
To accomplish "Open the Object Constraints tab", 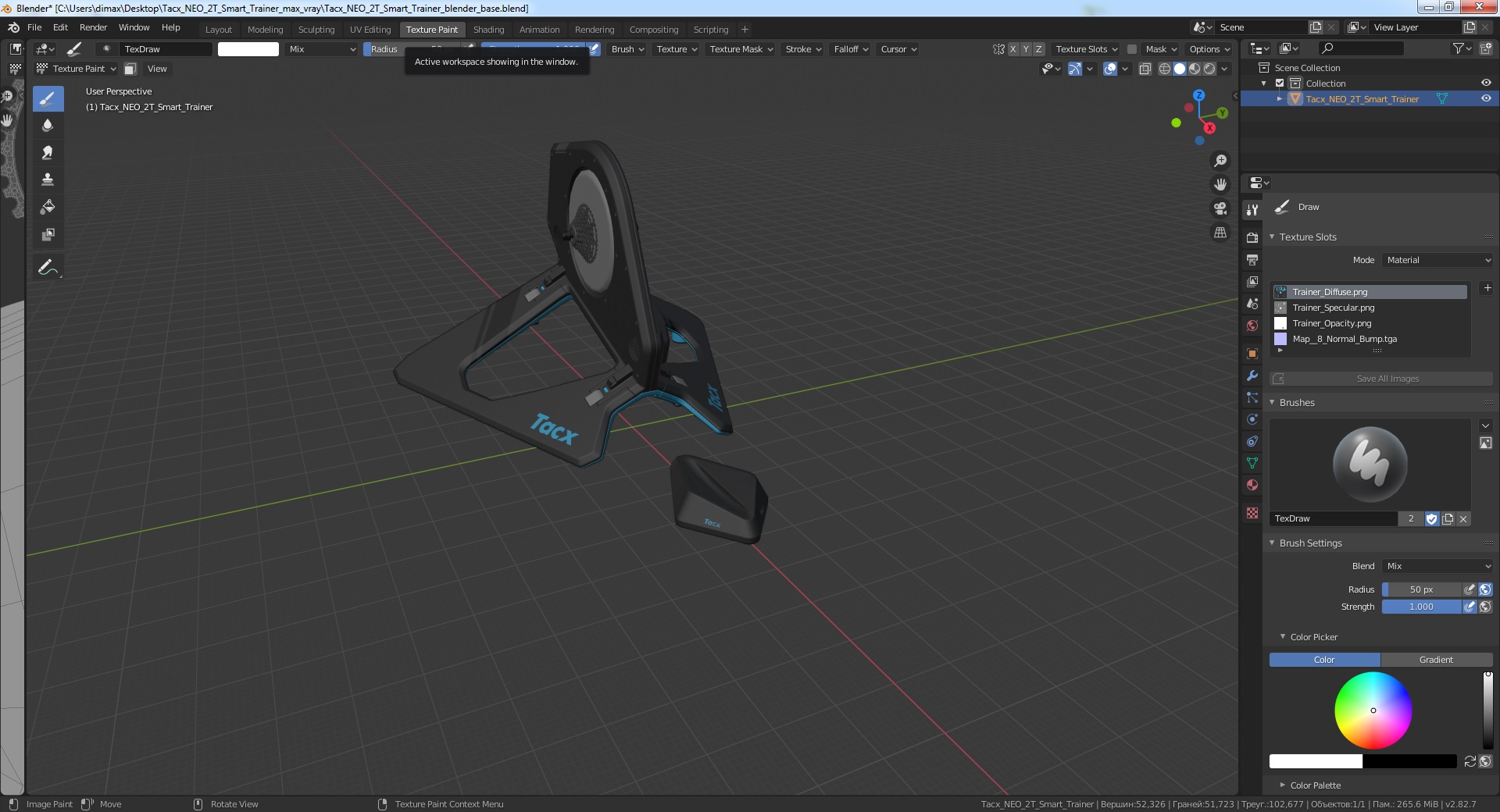I will [1252, 441].
